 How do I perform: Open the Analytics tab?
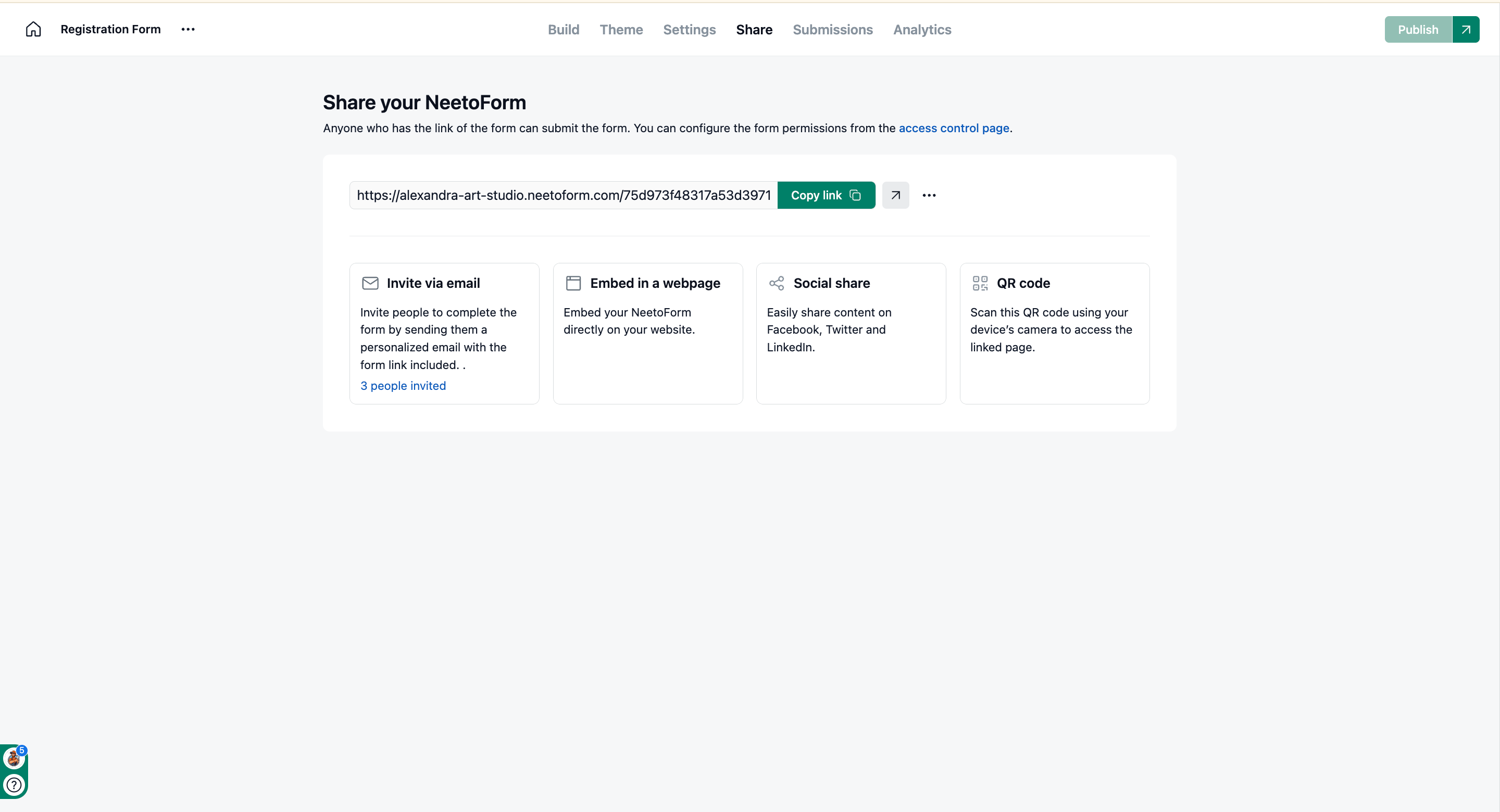click(x=922, y=29)
